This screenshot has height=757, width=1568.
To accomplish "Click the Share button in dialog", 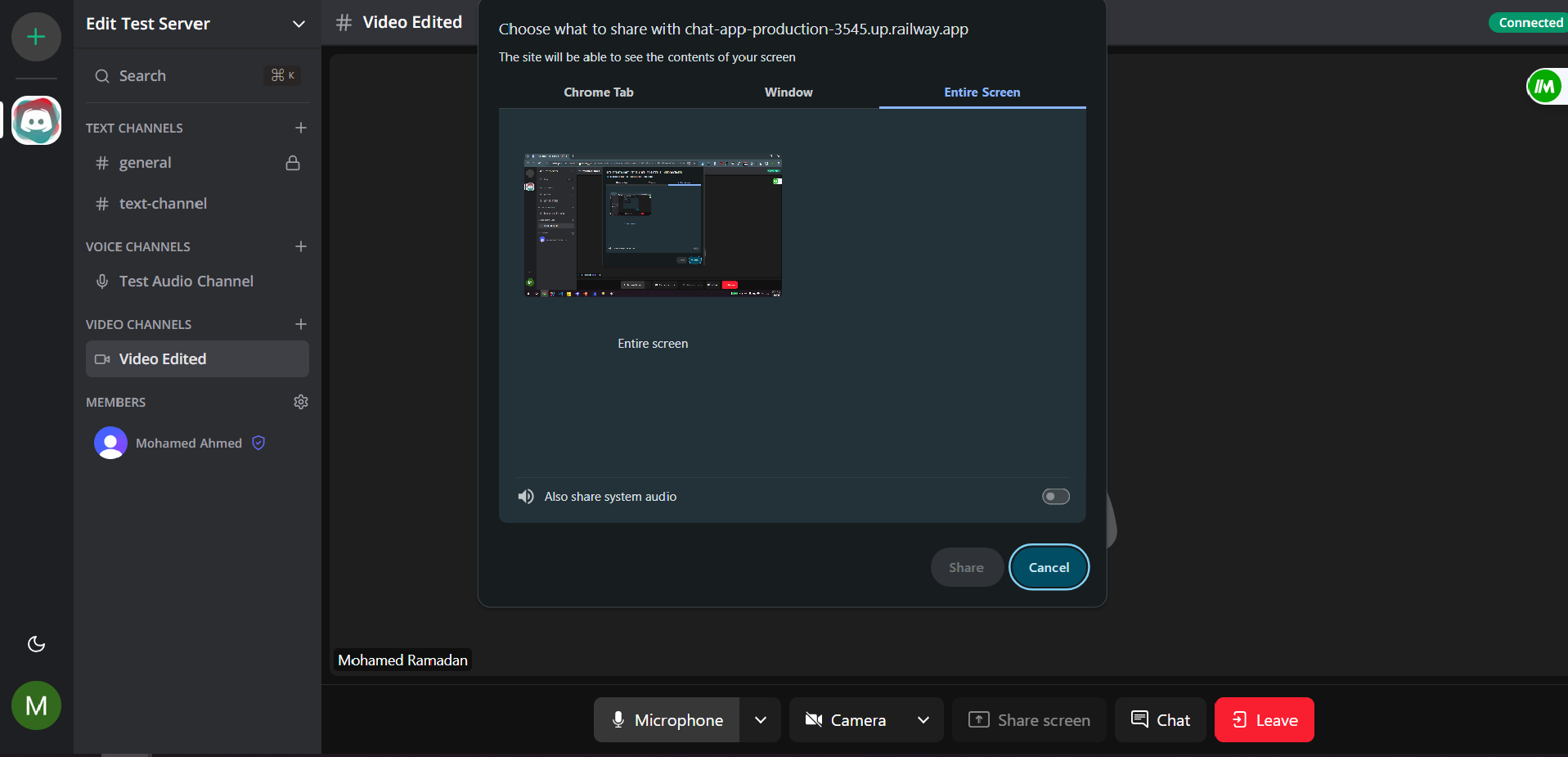I will tap(966, 567).
